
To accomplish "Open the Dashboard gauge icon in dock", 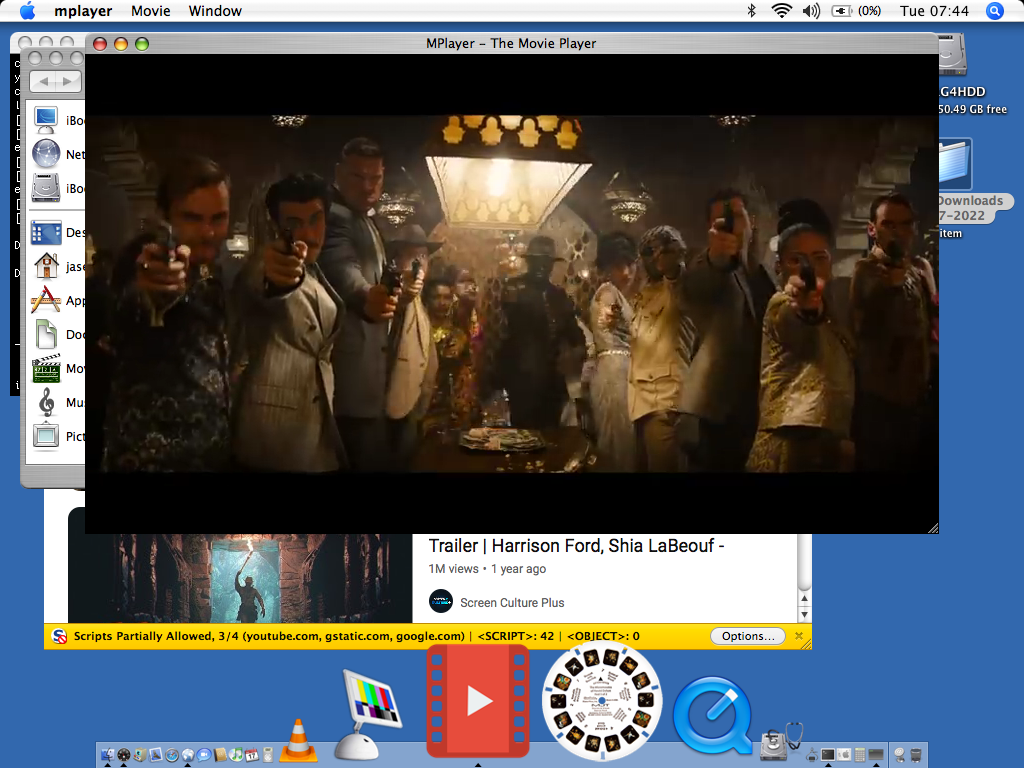I will [124, 755].
